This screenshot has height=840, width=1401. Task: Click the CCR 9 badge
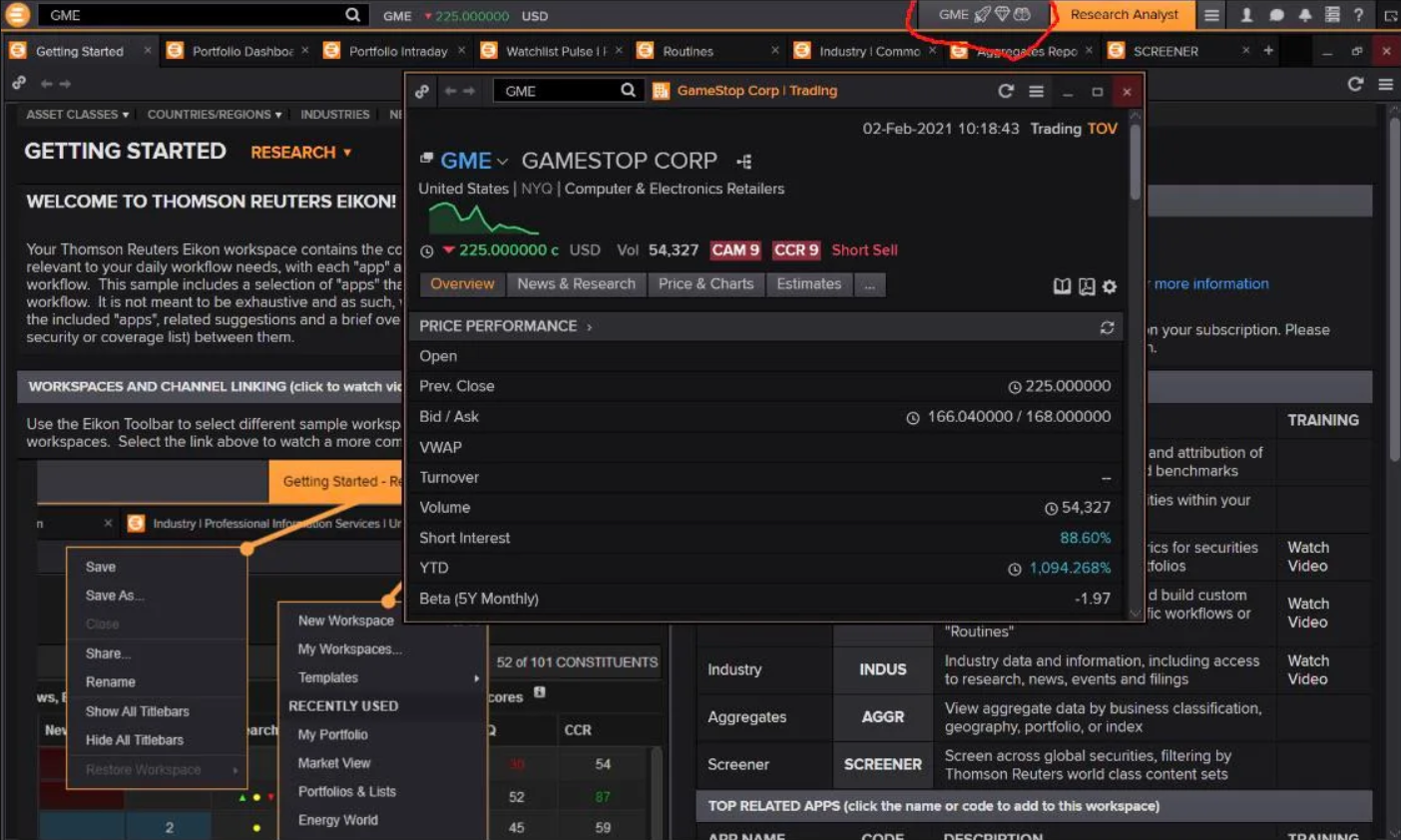pyautogui.click(x=796, y=250)
